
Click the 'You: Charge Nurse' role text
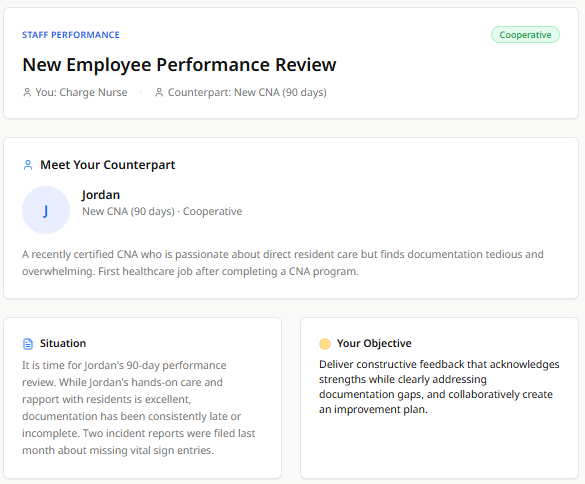click(81, 92)
